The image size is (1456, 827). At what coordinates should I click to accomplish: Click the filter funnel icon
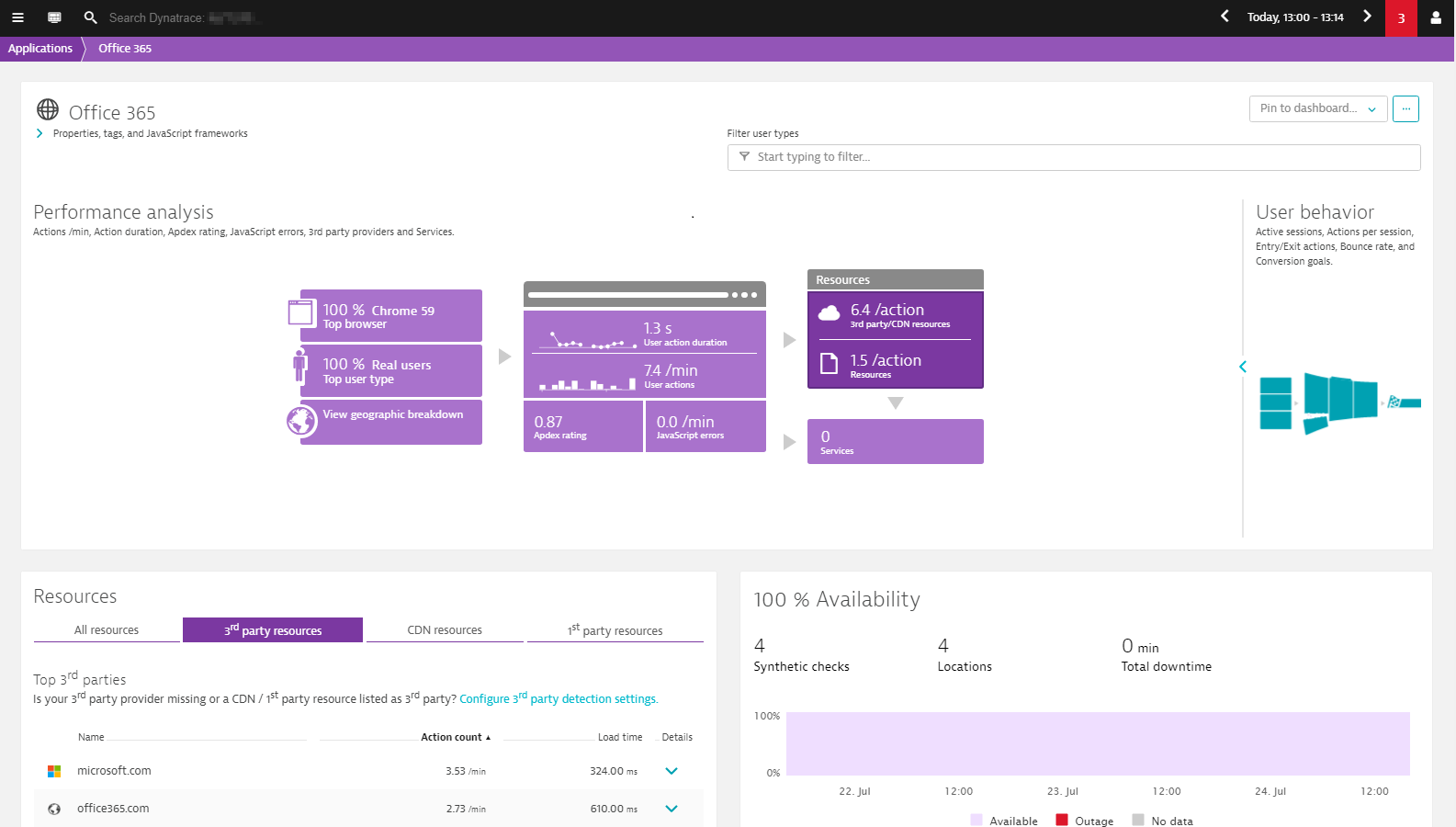[x=744, y=157]
